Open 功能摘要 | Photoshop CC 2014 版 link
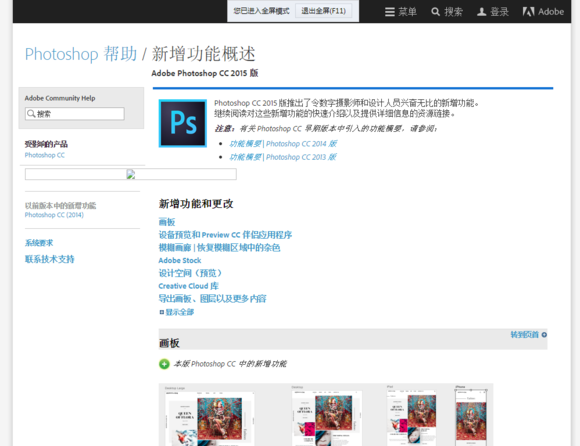580x446 pixels. 283,143
